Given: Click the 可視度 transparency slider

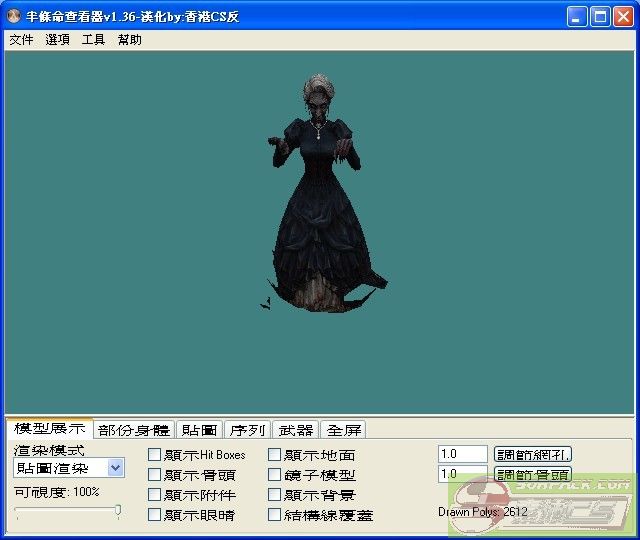Looking at the screenshot, I should 67,511.
